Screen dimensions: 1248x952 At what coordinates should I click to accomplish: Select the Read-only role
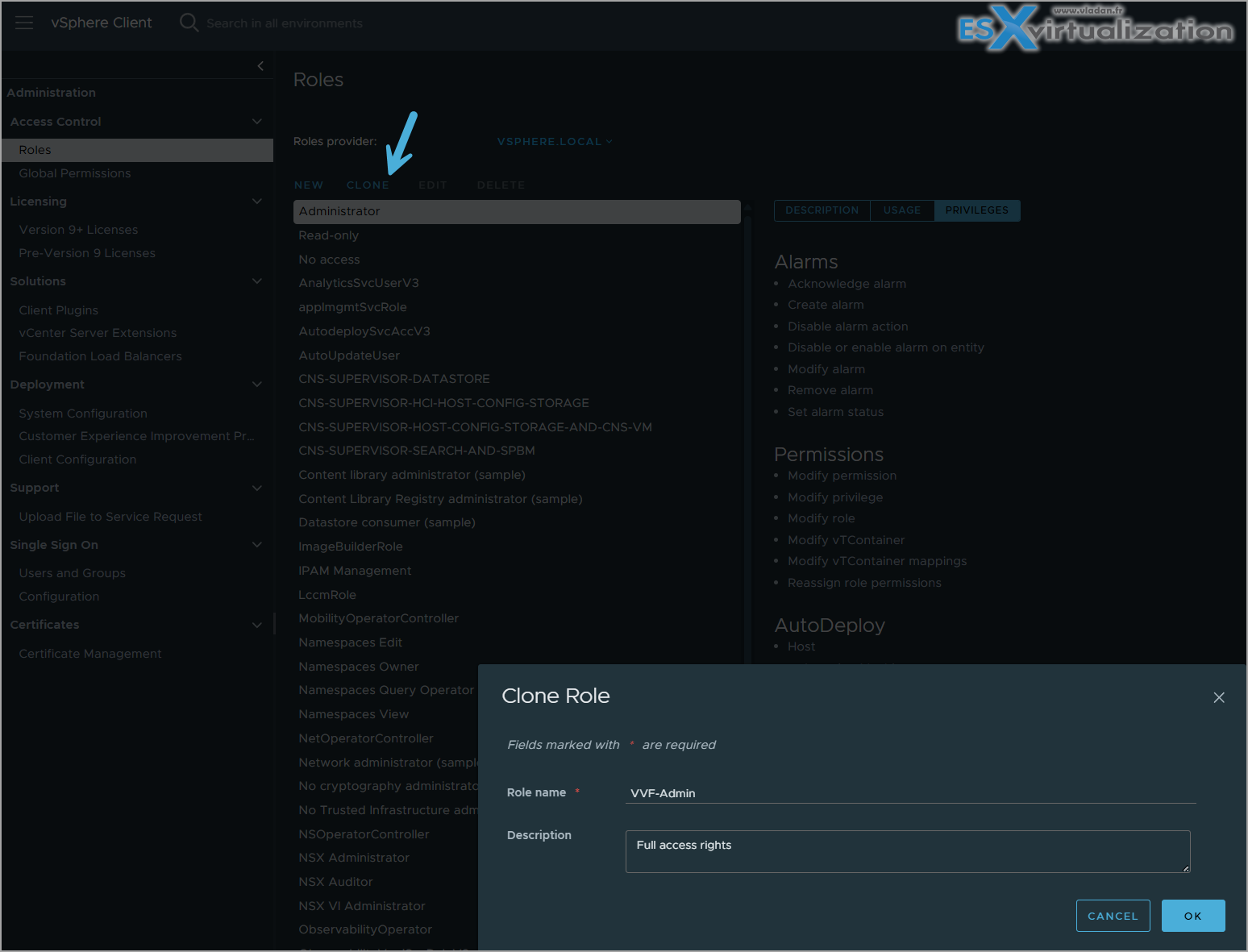point(329,235)
